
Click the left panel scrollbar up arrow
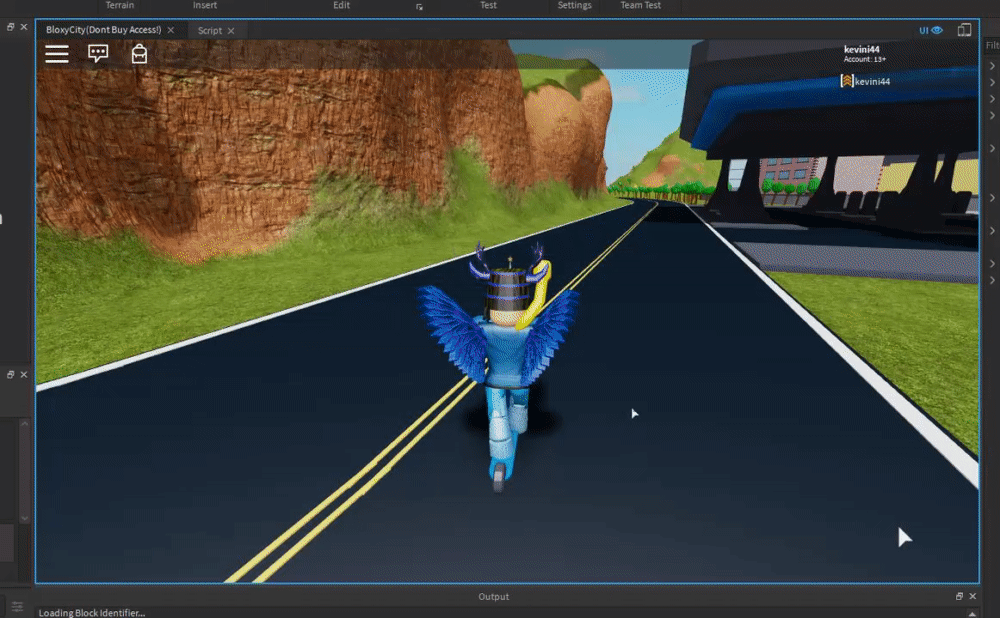24,423
